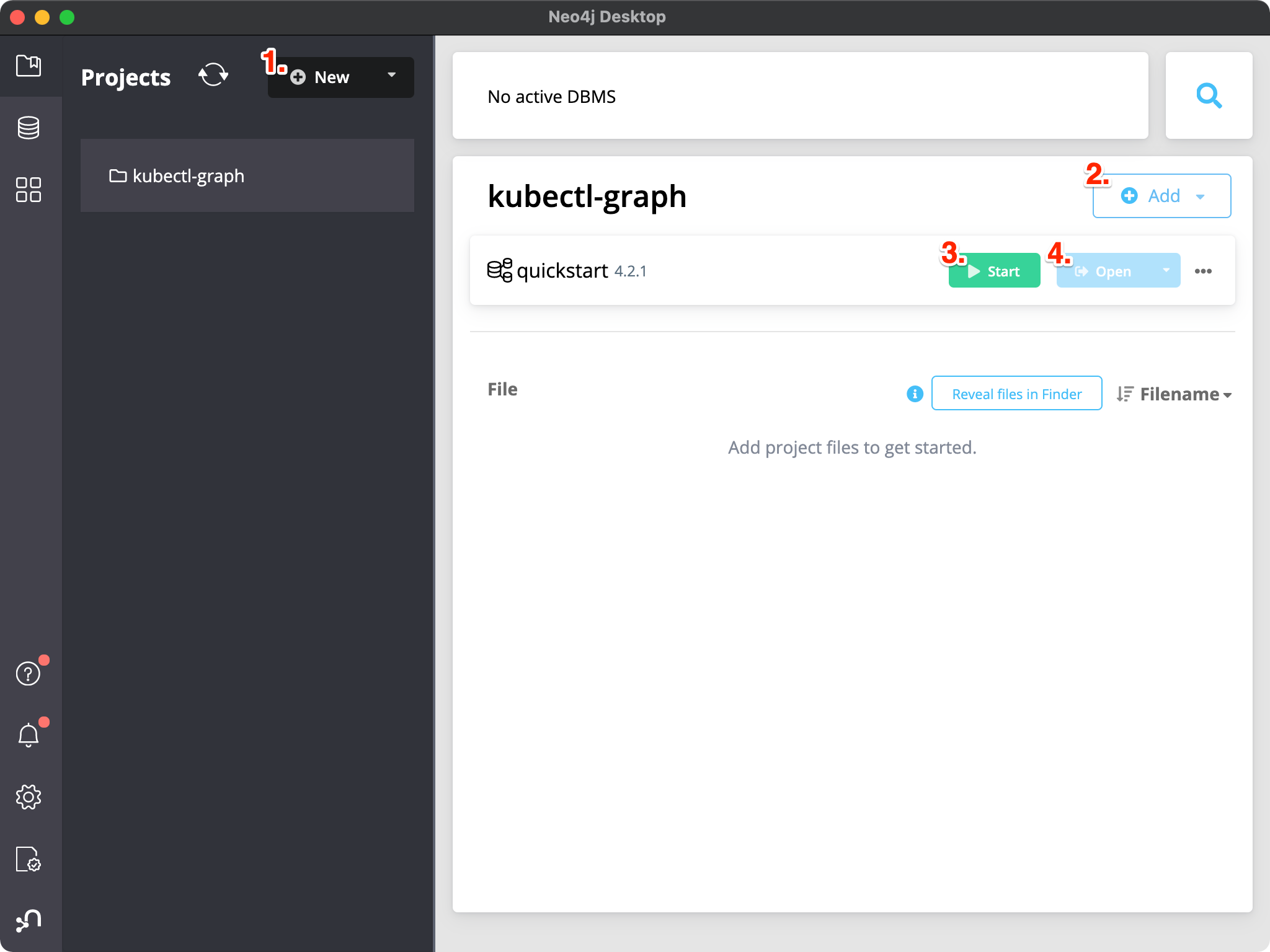Click the Neo4j logo icon at bottom
The height and width of the screenshot is (952, 1270).
[29, 920]
